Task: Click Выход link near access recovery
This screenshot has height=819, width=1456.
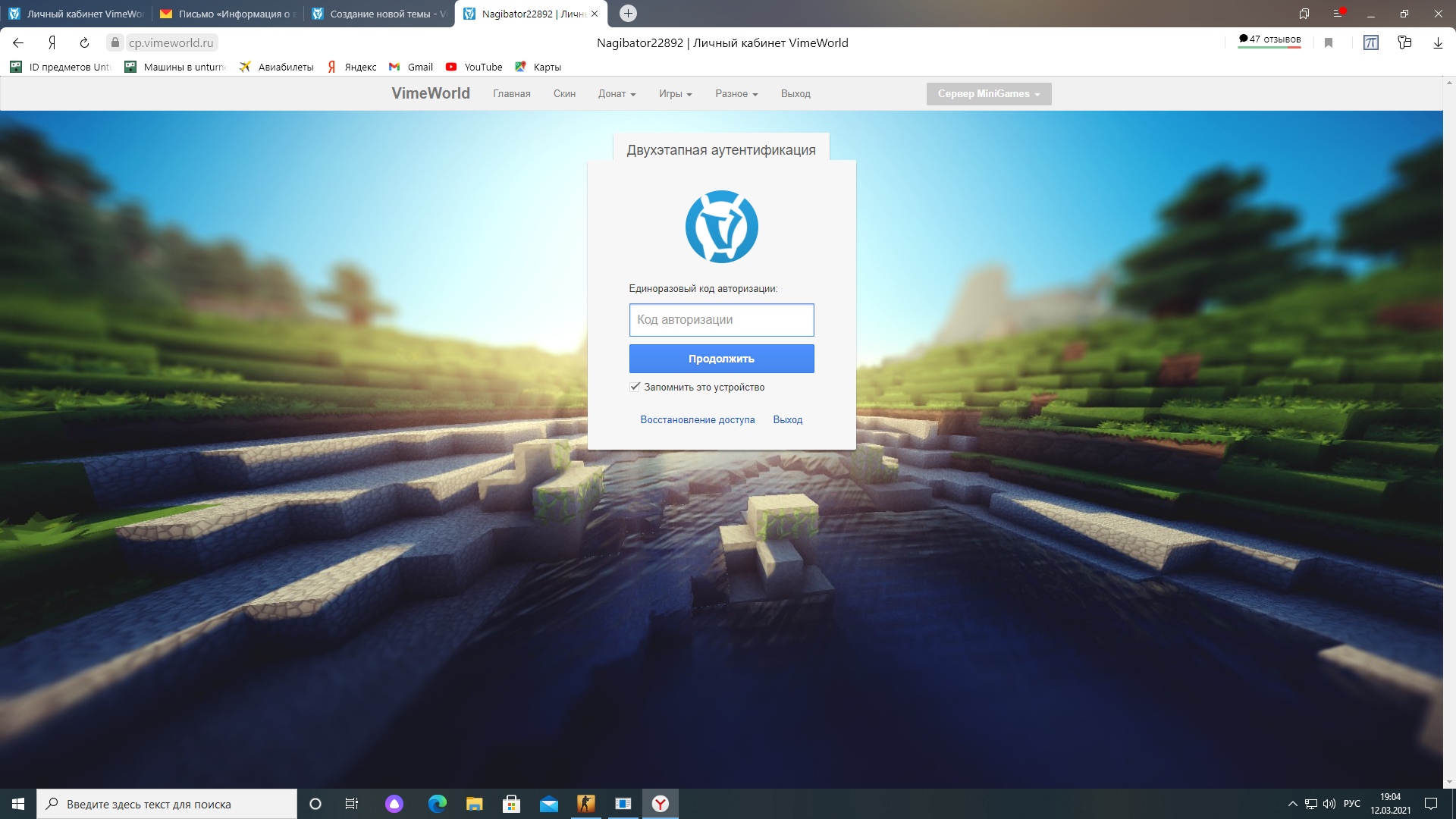Action: click(787, 419)
